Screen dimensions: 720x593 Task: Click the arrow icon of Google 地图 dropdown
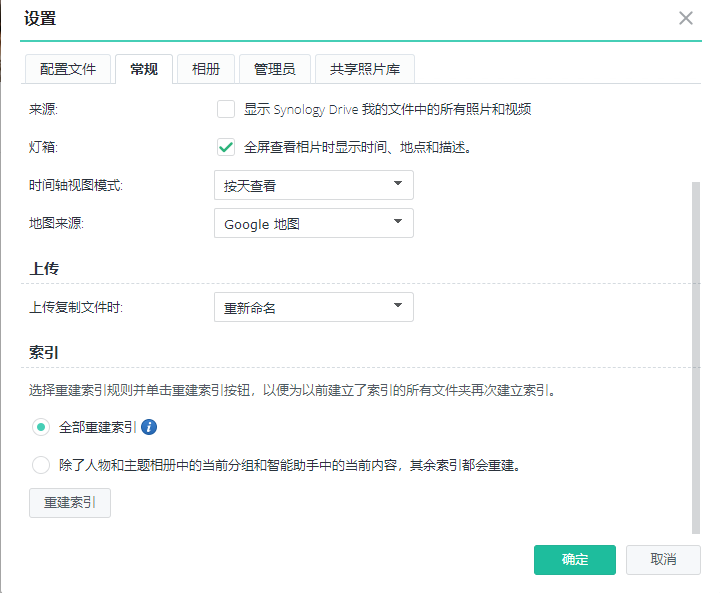pos(398,221)
